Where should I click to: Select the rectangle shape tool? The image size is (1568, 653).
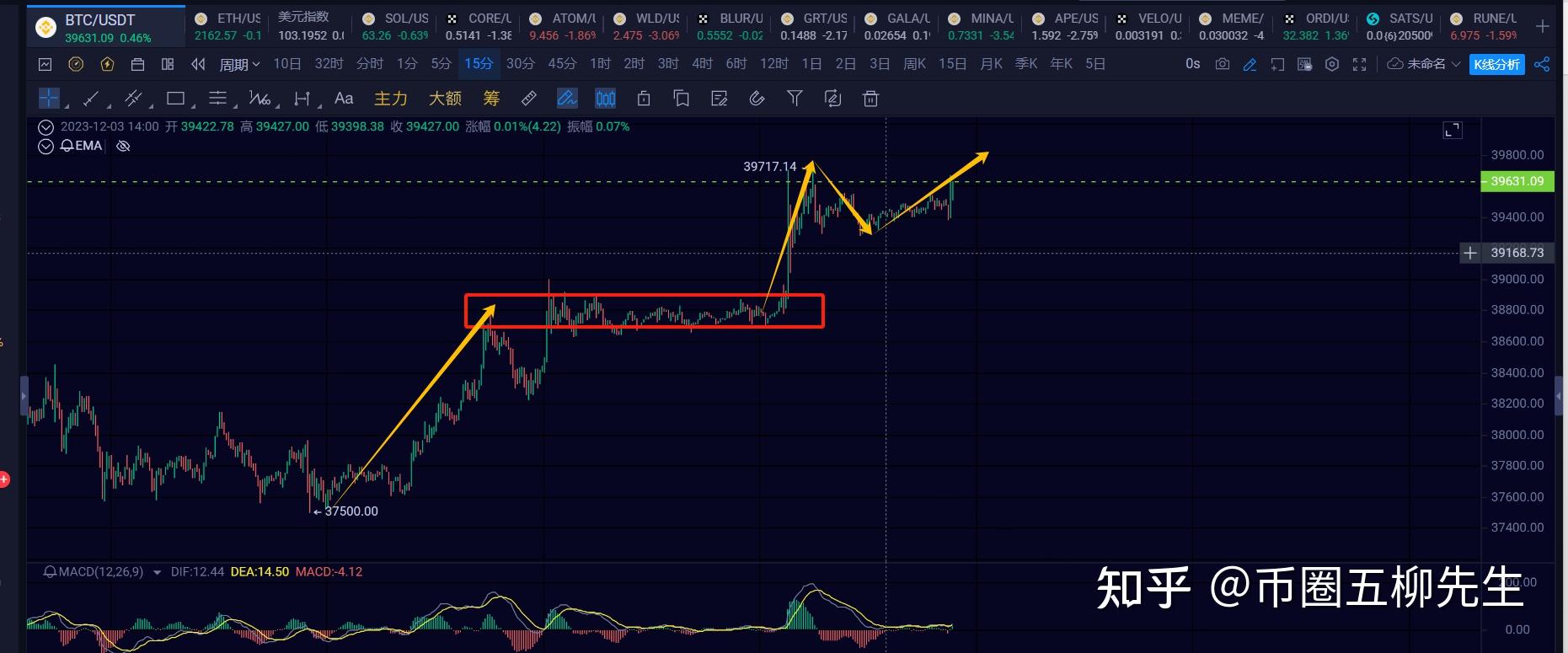[x=175, y=99]
